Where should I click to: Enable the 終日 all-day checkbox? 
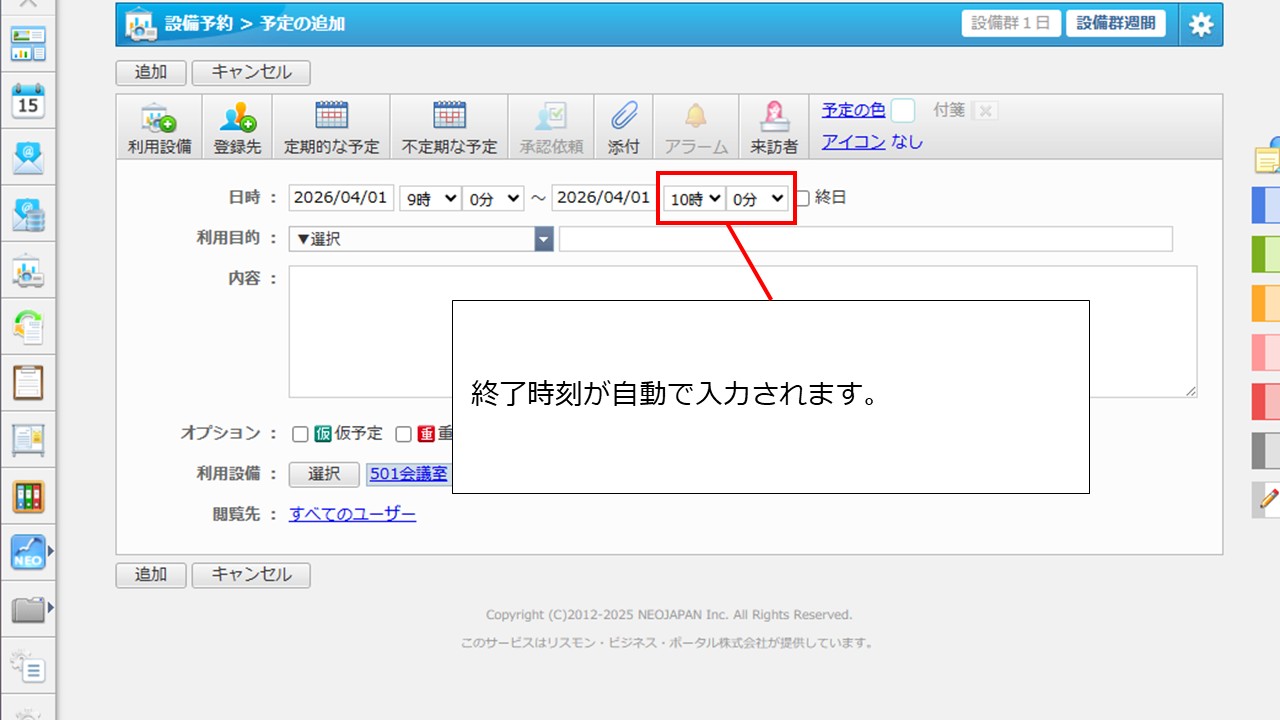click(802, 198)
